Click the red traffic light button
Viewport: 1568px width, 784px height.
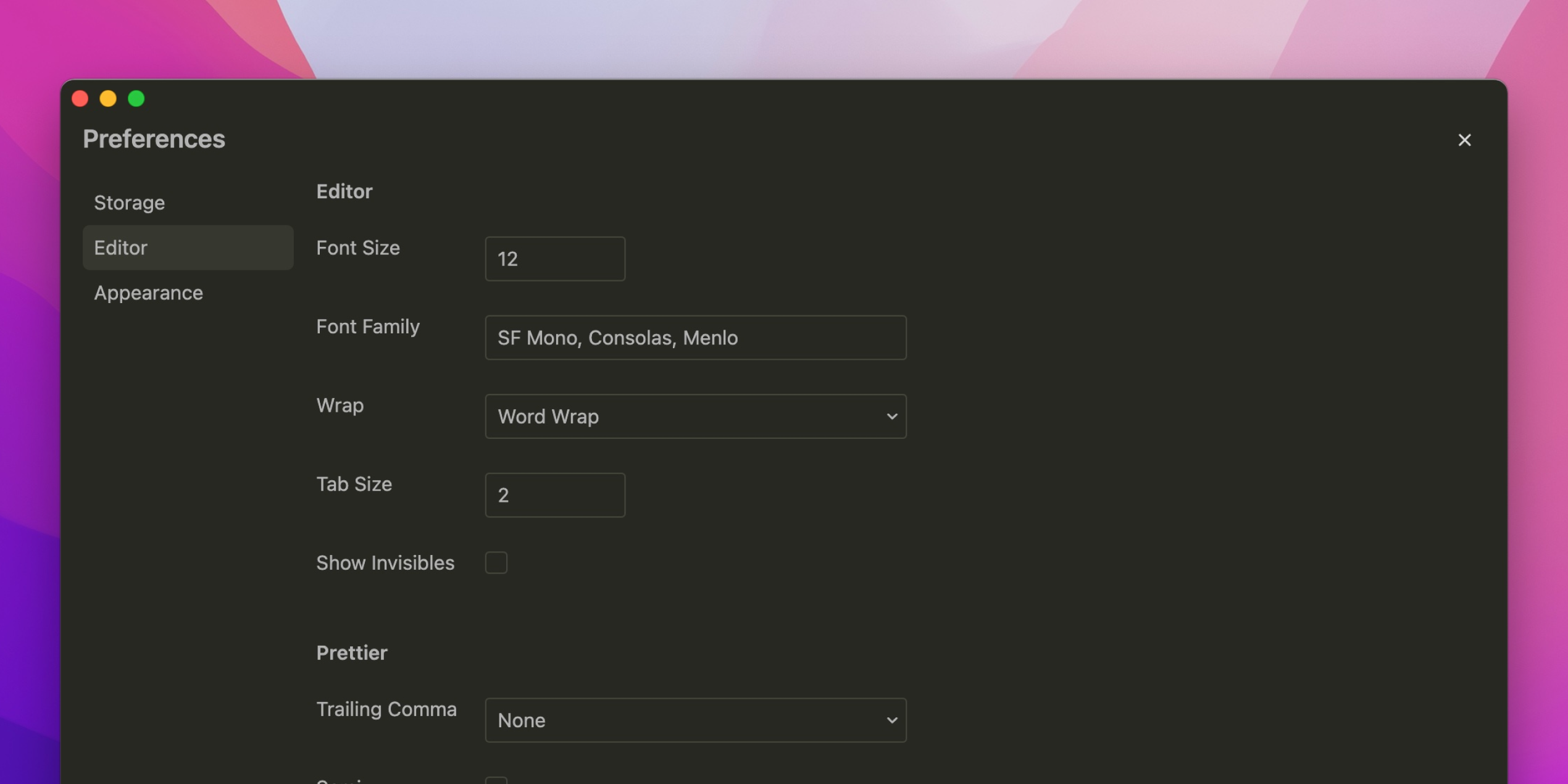(x=80, y=99)
